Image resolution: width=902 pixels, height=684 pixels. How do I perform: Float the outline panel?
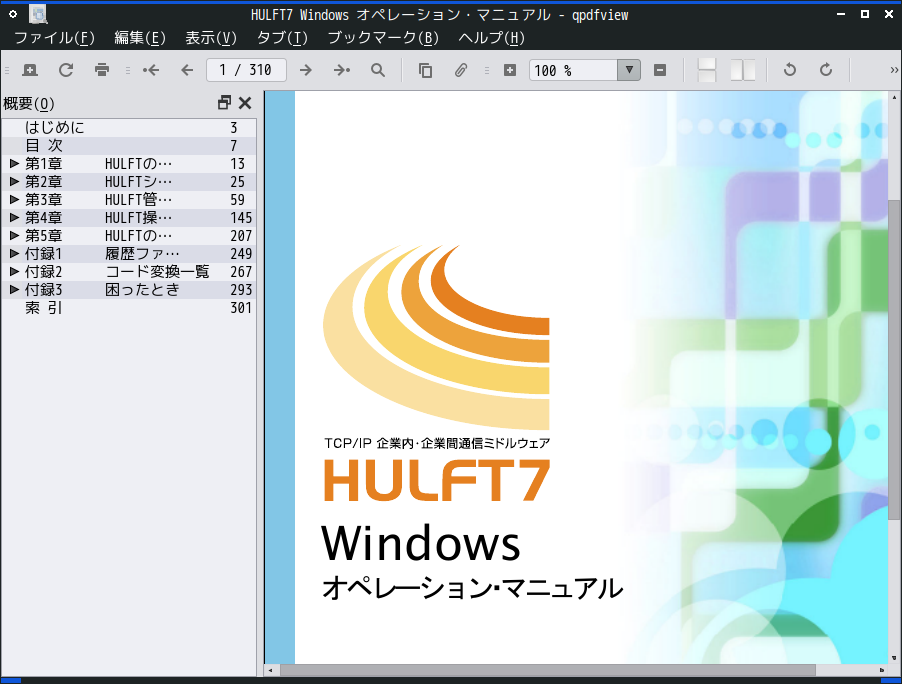pos(224,103)
